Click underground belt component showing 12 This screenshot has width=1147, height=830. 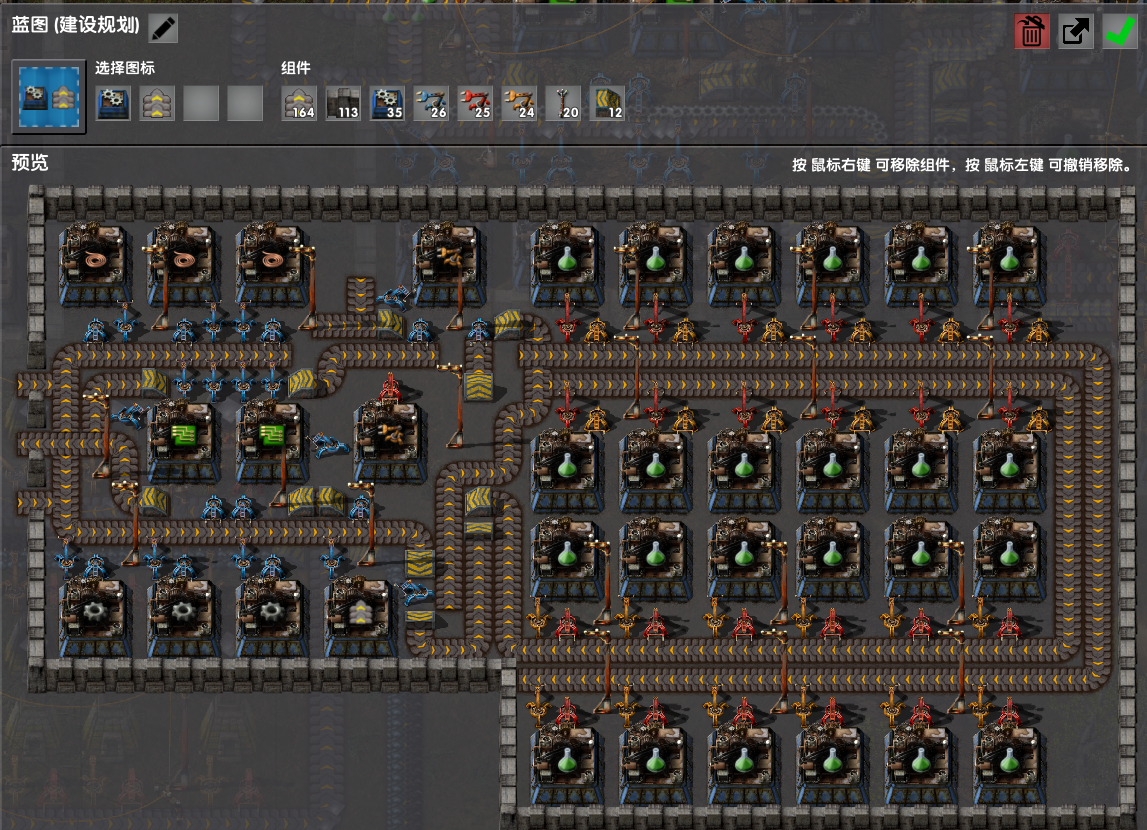tap(606, 103)
